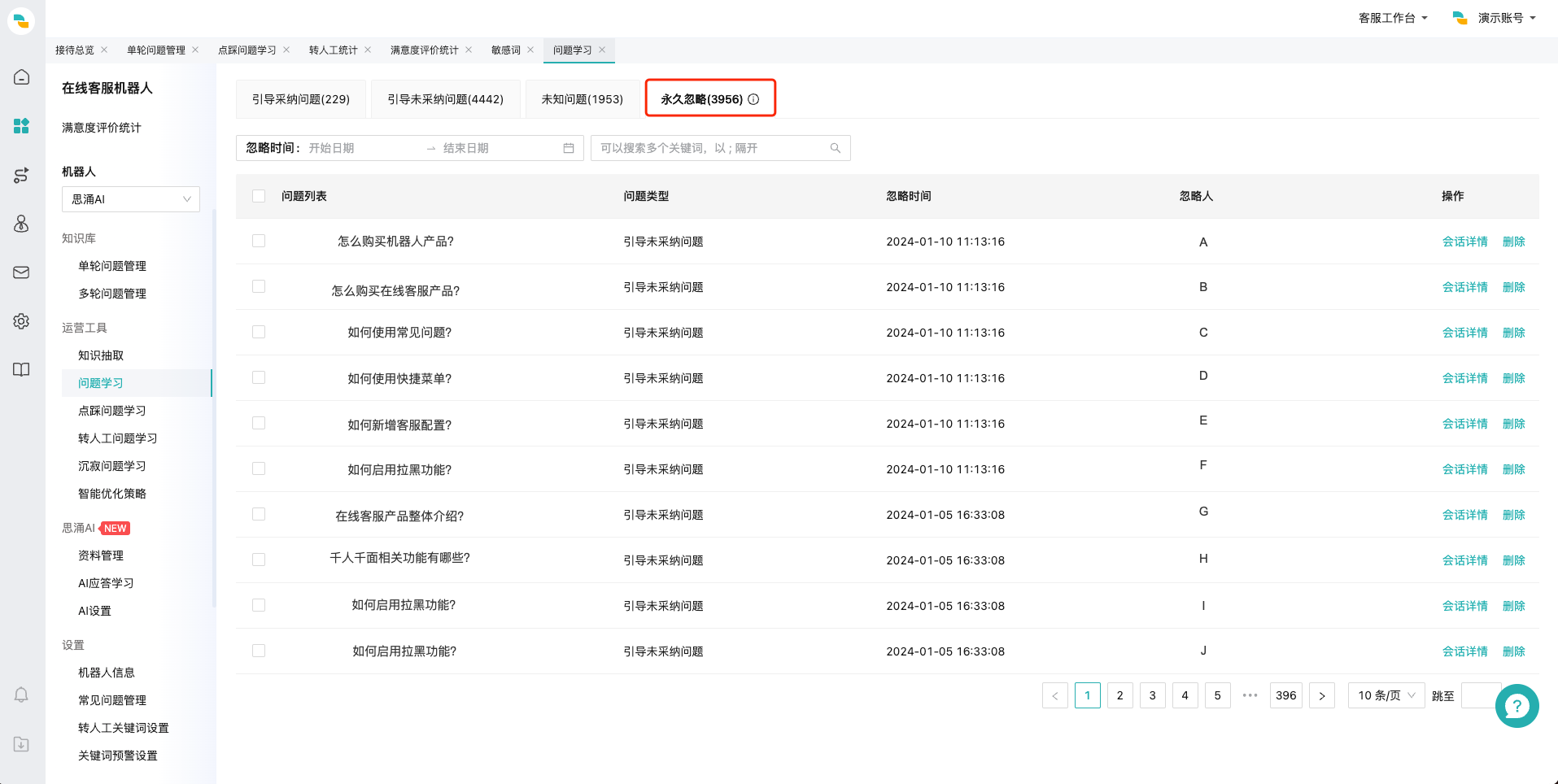Open the 10 条/页 page size dropdown
Image resolution: width=1558 pixels, height=784 pixels.
pyautogui.click(x=1386, y=695)
